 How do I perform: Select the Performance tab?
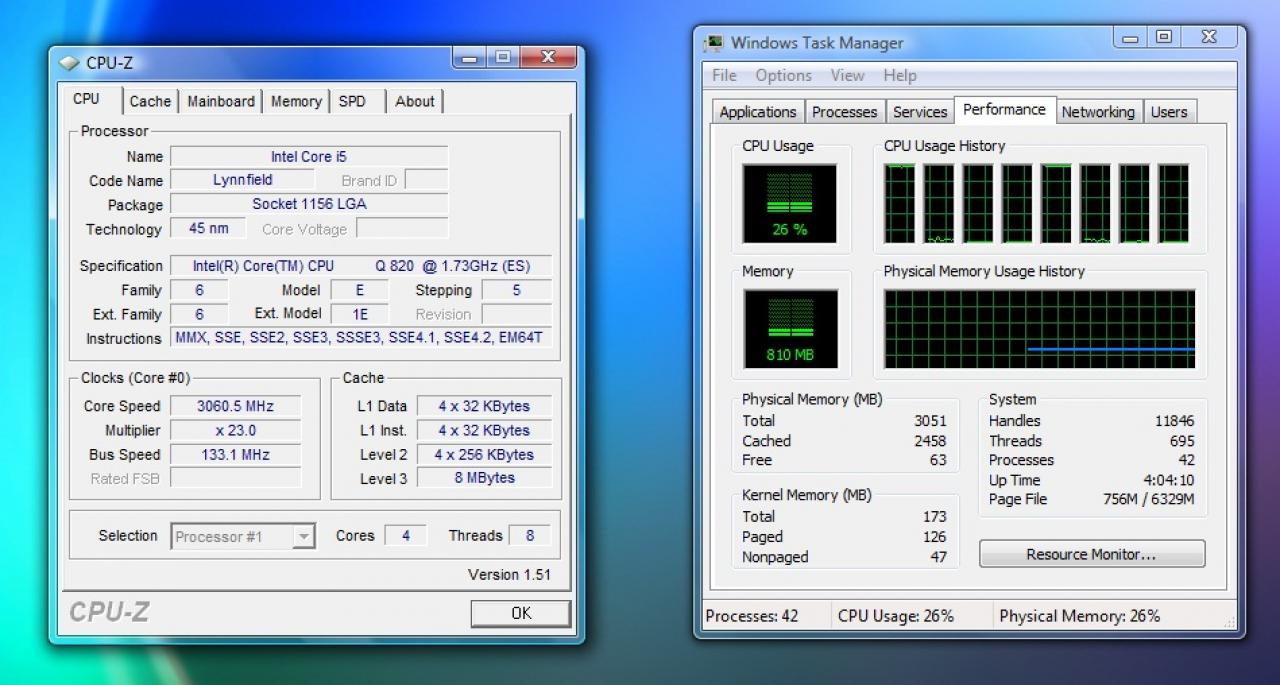[1004, 110]
